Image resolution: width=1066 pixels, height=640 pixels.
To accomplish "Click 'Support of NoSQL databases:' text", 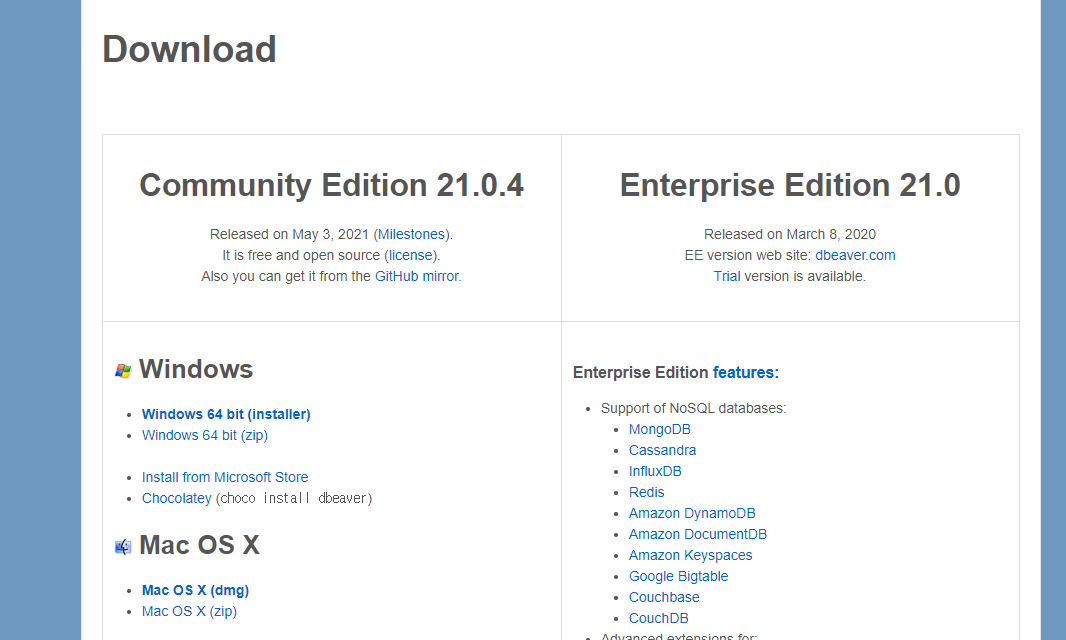I will pyautogui.click(x=693, y=408).
